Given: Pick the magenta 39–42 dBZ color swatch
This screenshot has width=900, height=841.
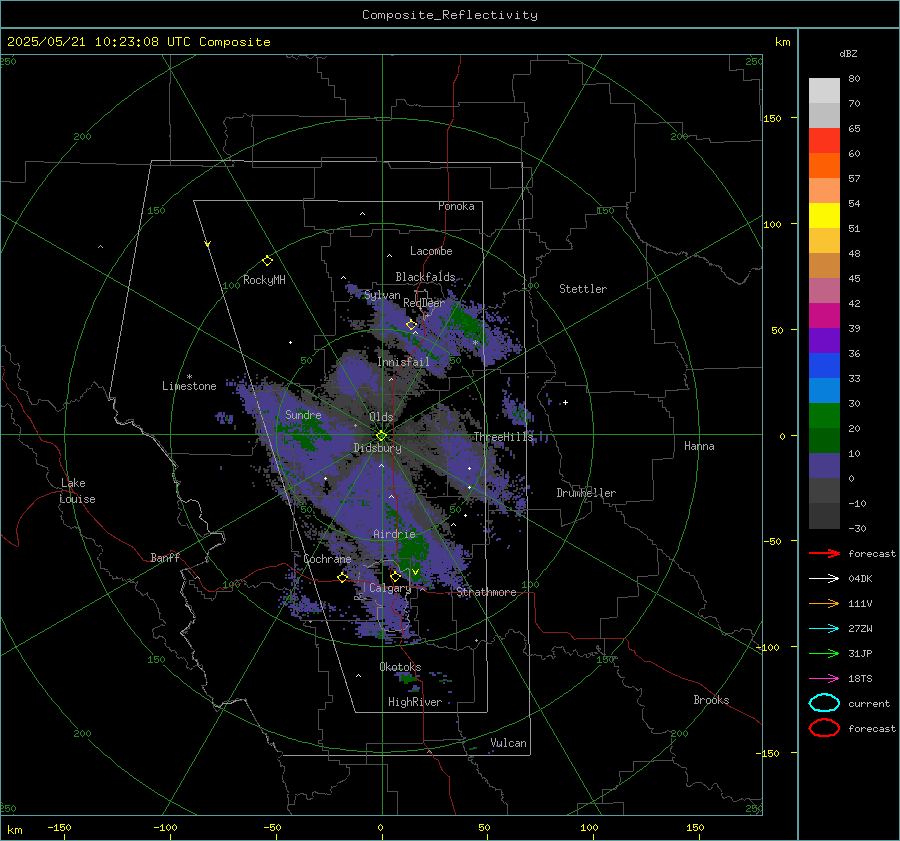Looking at the screenshot, I should click(x=824, y=316).
